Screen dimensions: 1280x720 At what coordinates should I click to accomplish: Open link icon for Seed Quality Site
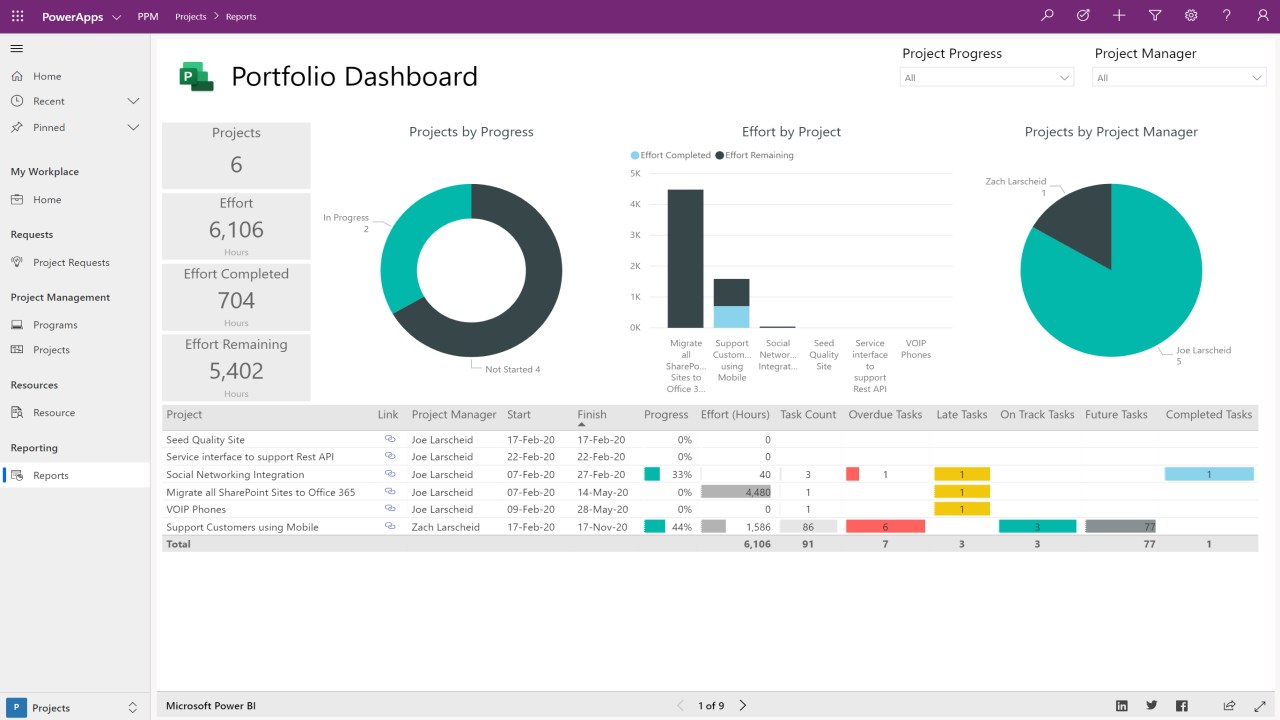pos(390,439)
